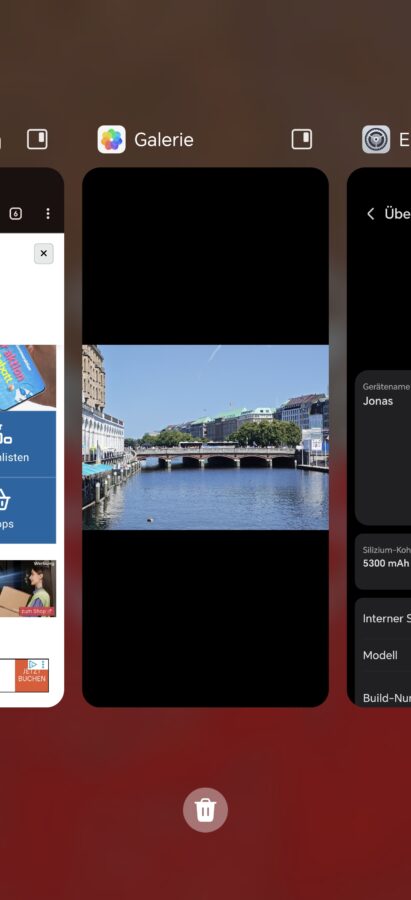Tap the Einstellungen gear app icon

tap(376, 139)
